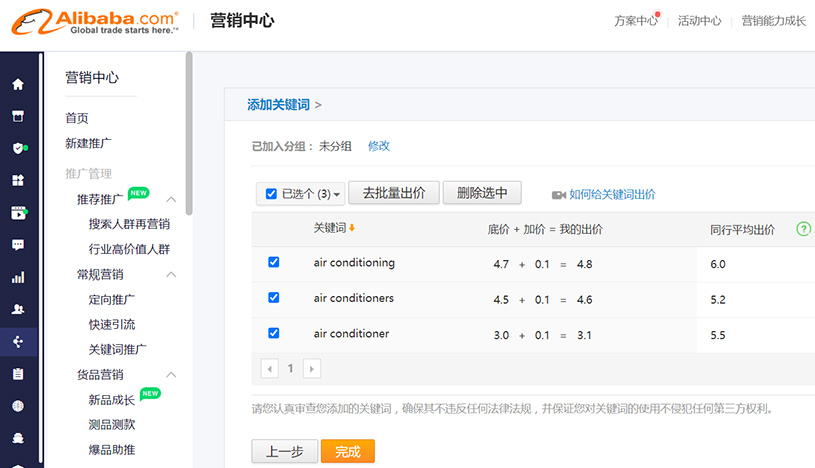The width and height of the screenshot is (815, 468).
Task: Open 快速引流 menu item
Action: (111, 324)
